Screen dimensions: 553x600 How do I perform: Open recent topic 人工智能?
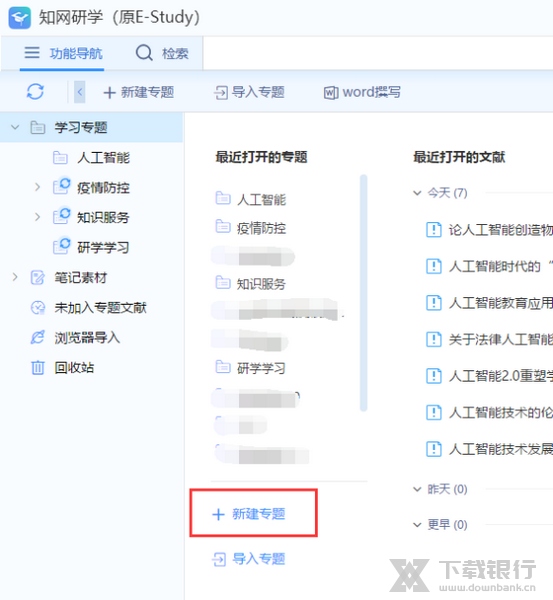[261, 199]
